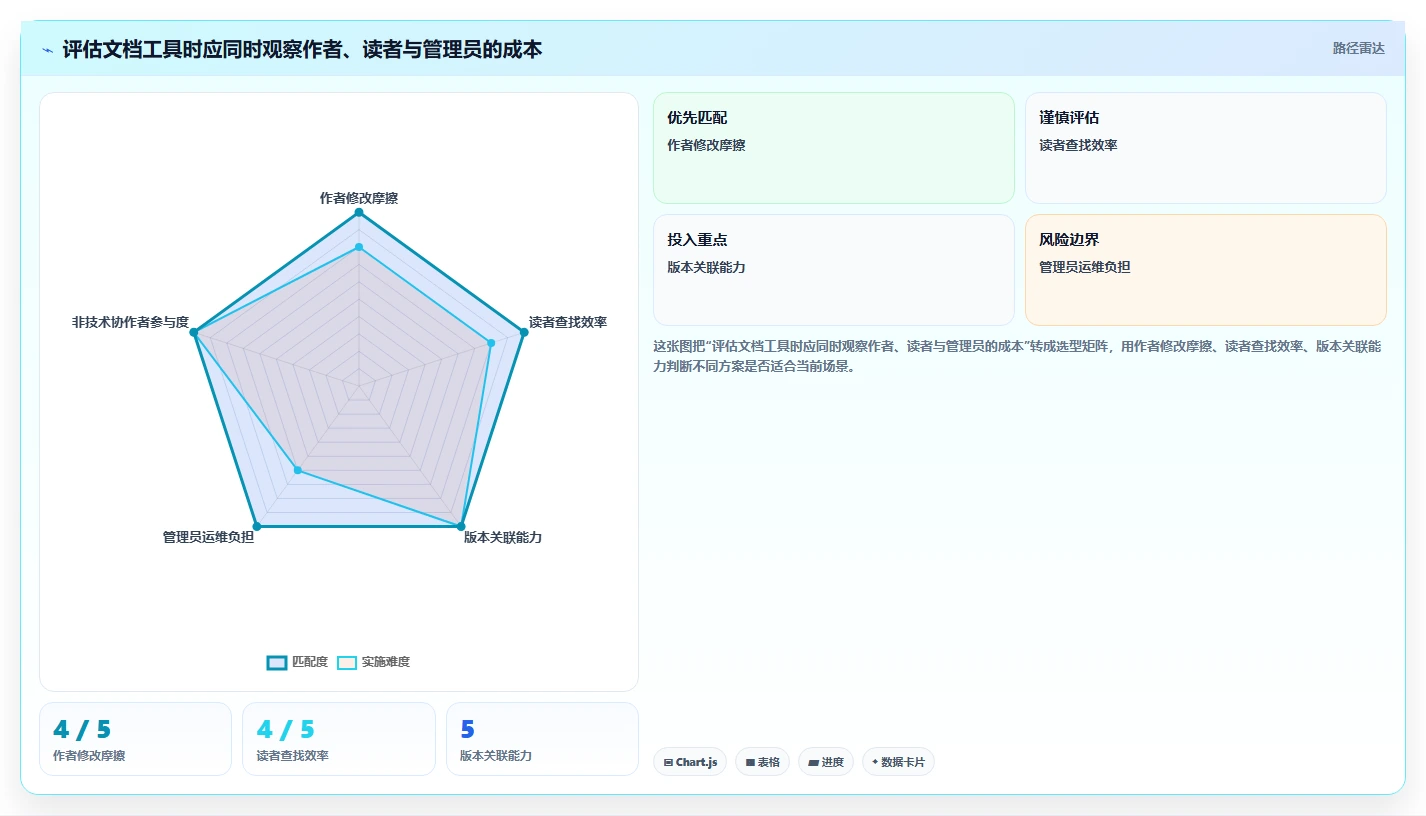Click the page title 评估文档工具时应同时观察
The width and height of the screenshot is (1426, 816).
(x=302, y=50)
